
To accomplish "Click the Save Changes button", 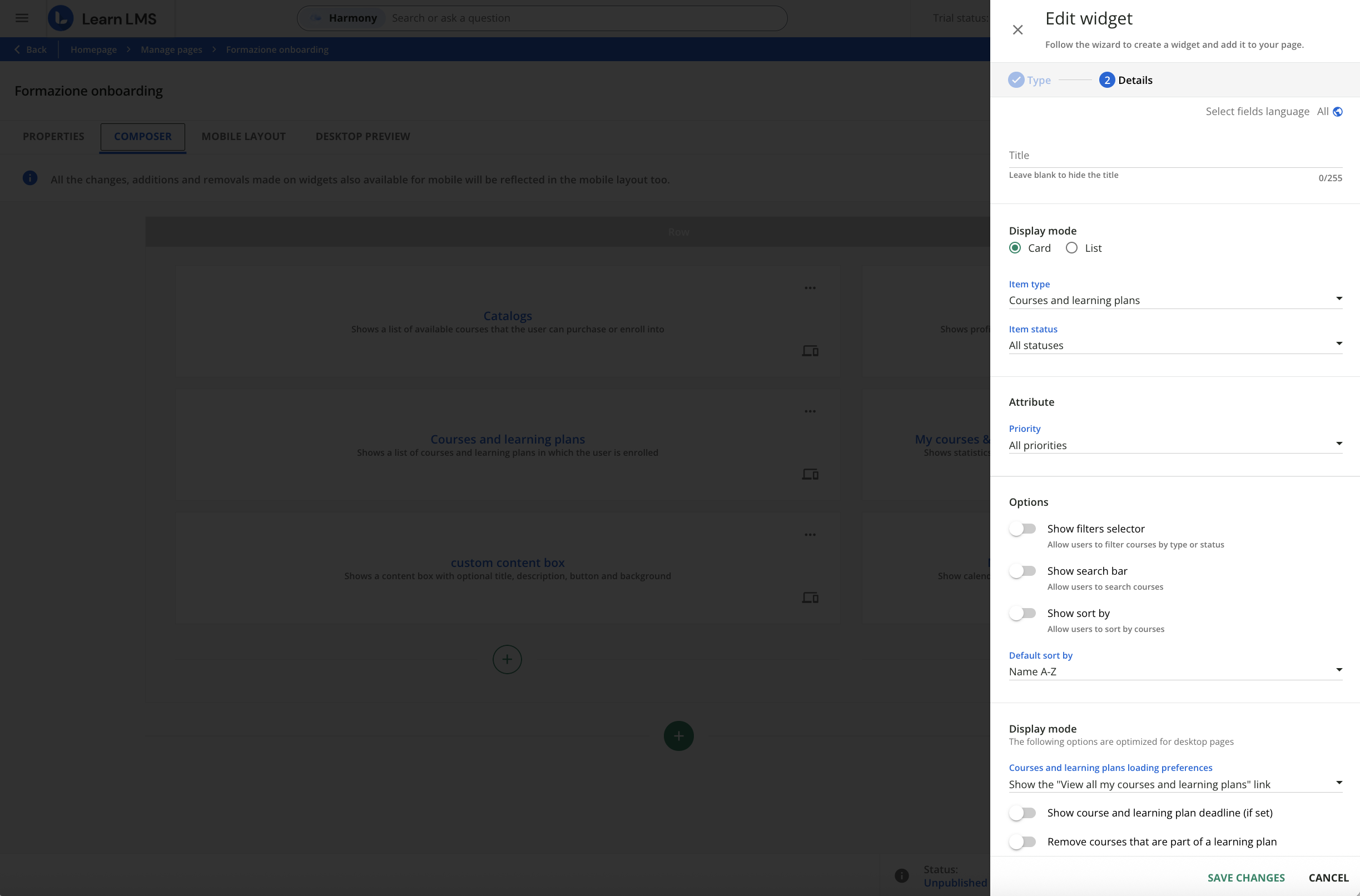I will click(x=1245, y=877).
